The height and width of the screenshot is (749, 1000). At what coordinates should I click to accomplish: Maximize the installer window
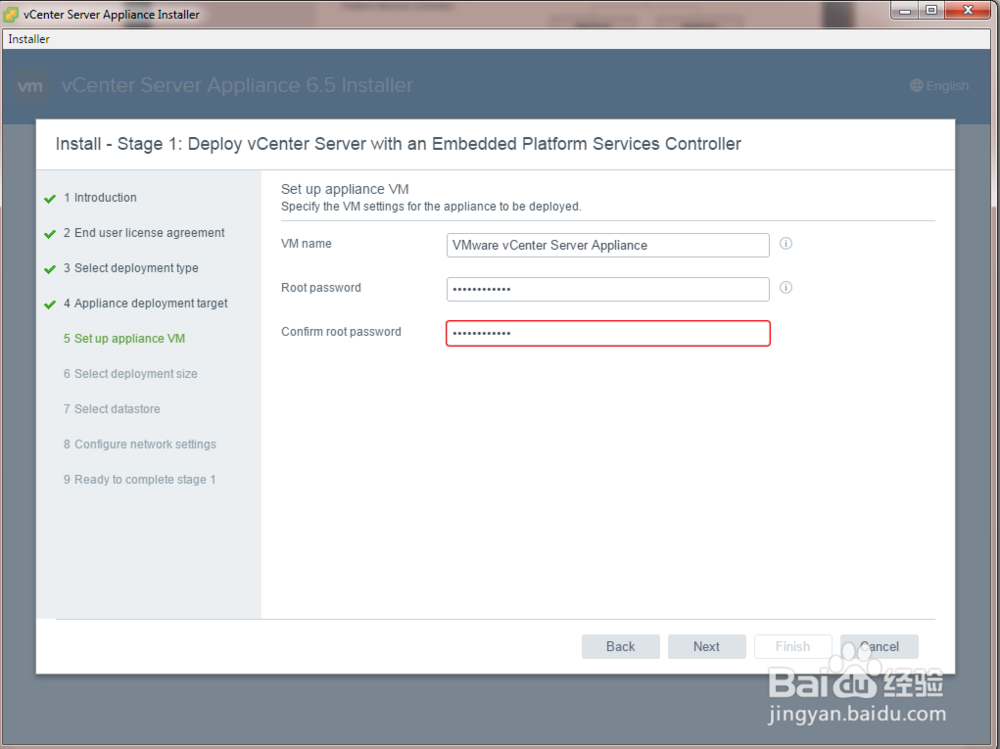[932, 10]
